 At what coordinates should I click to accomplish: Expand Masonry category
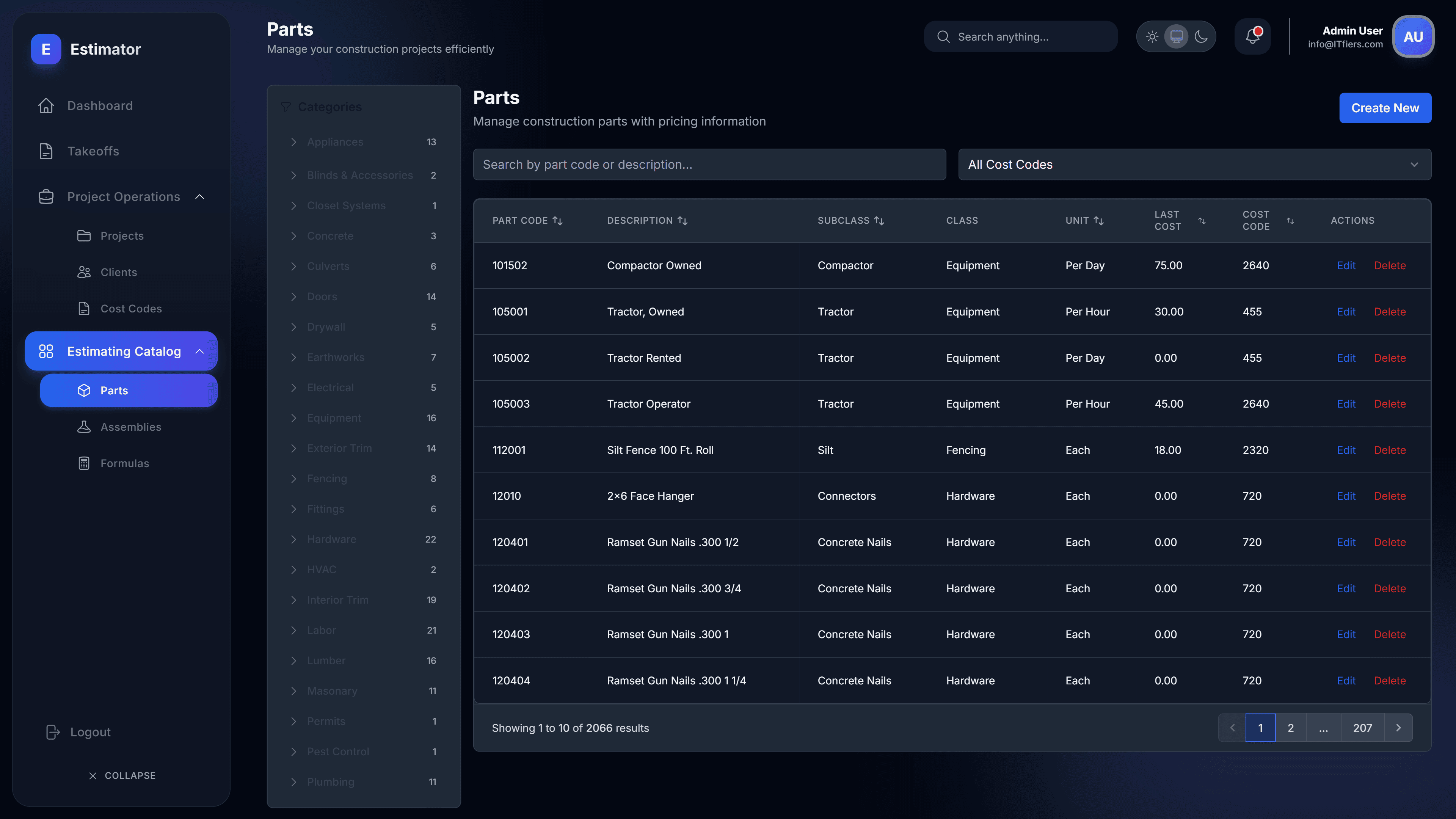pyautogui.click(x=293, y=691)
